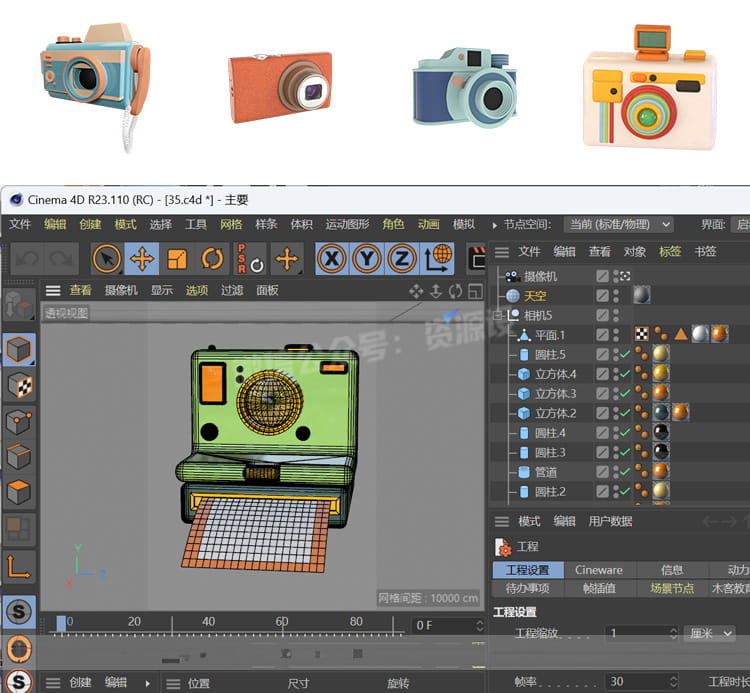Screen dimensions: 750x693
Task: Toggle visibility dots for 天空 object
Action: pos(616,296)
